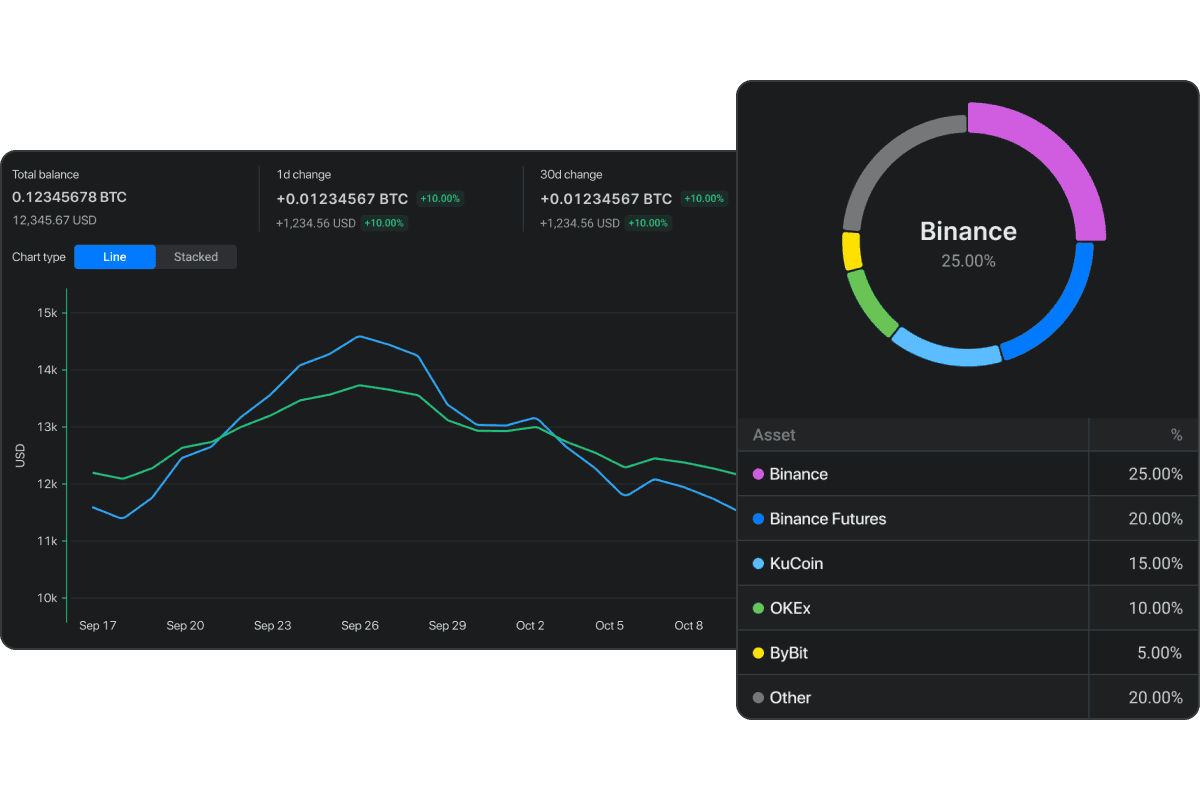
Task: Click the Binance label inside the donut chart
Action: click(x=967, y=231)
